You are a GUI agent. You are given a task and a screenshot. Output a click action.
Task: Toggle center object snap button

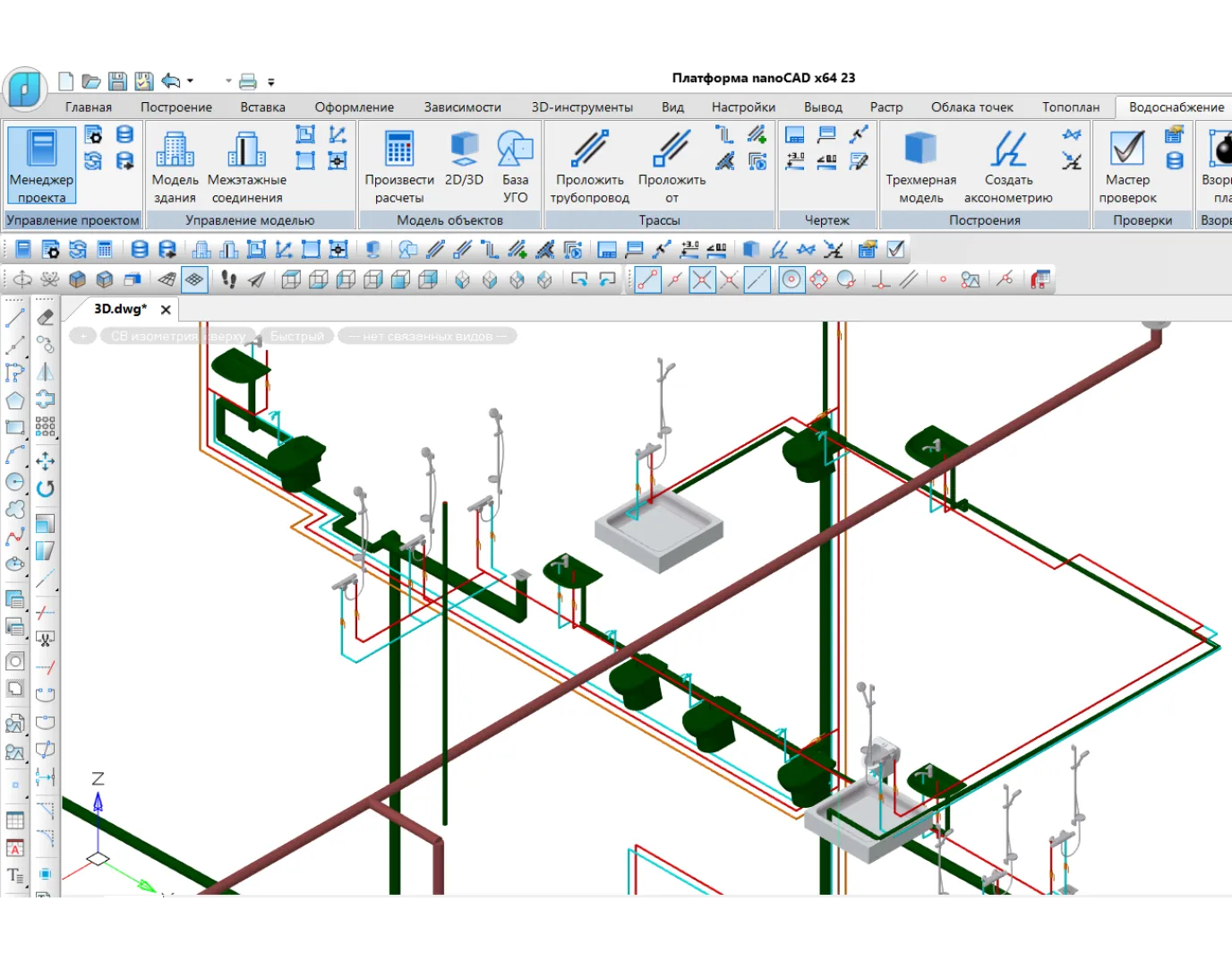click(x=791, y=280)
